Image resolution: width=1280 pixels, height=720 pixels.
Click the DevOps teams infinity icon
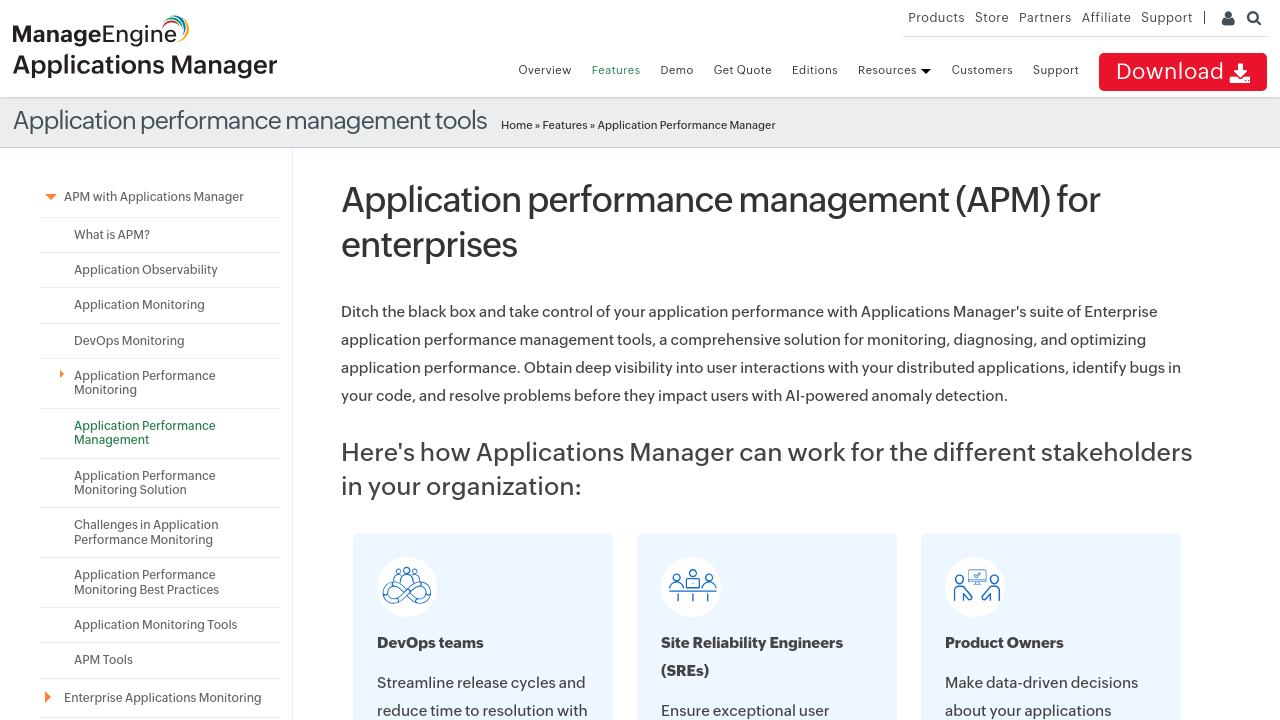pyautogui.click(x=407, y=587)
